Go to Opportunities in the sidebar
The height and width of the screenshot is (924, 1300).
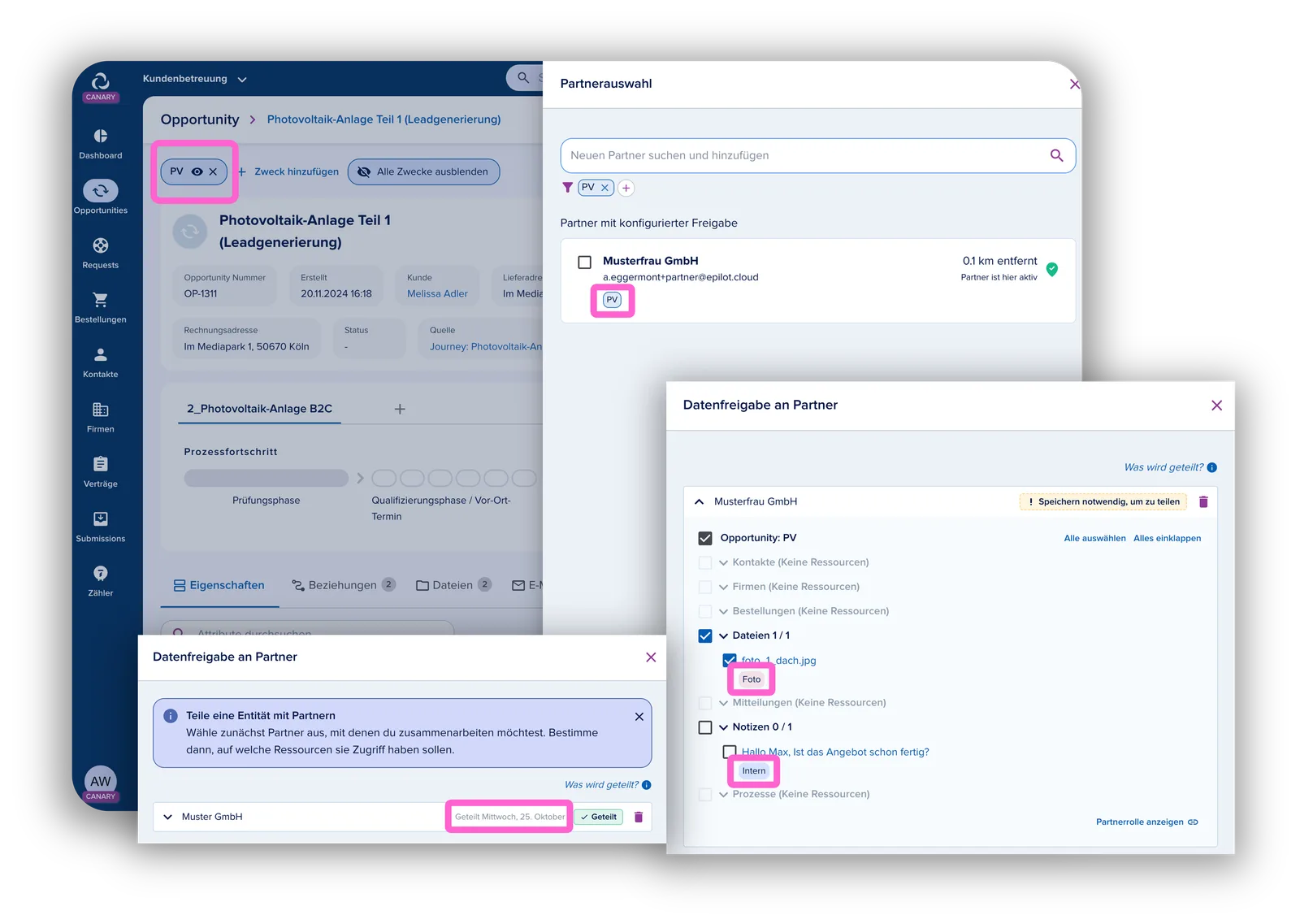point(101,197)
